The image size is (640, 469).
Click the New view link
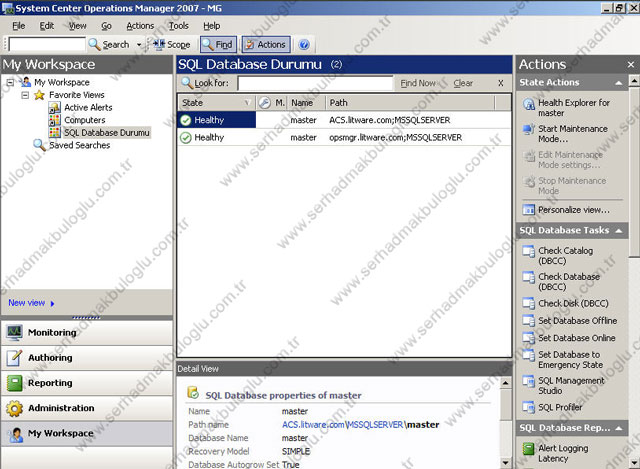(26, 302)
